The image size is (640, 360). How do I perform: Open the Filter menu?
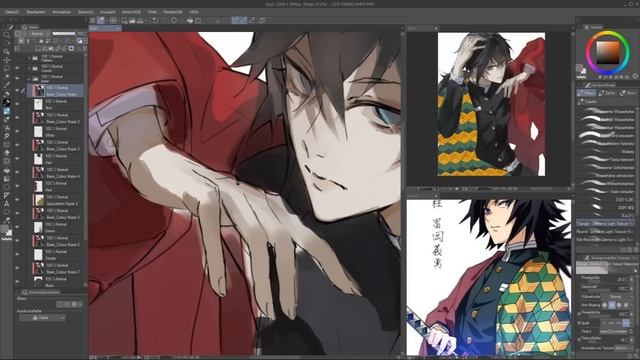tap(152, 12)
